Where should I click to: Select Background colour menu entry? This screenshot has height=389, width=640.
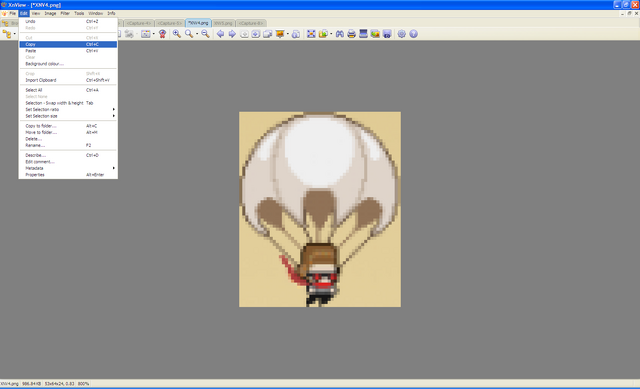[x=68, y=64]
